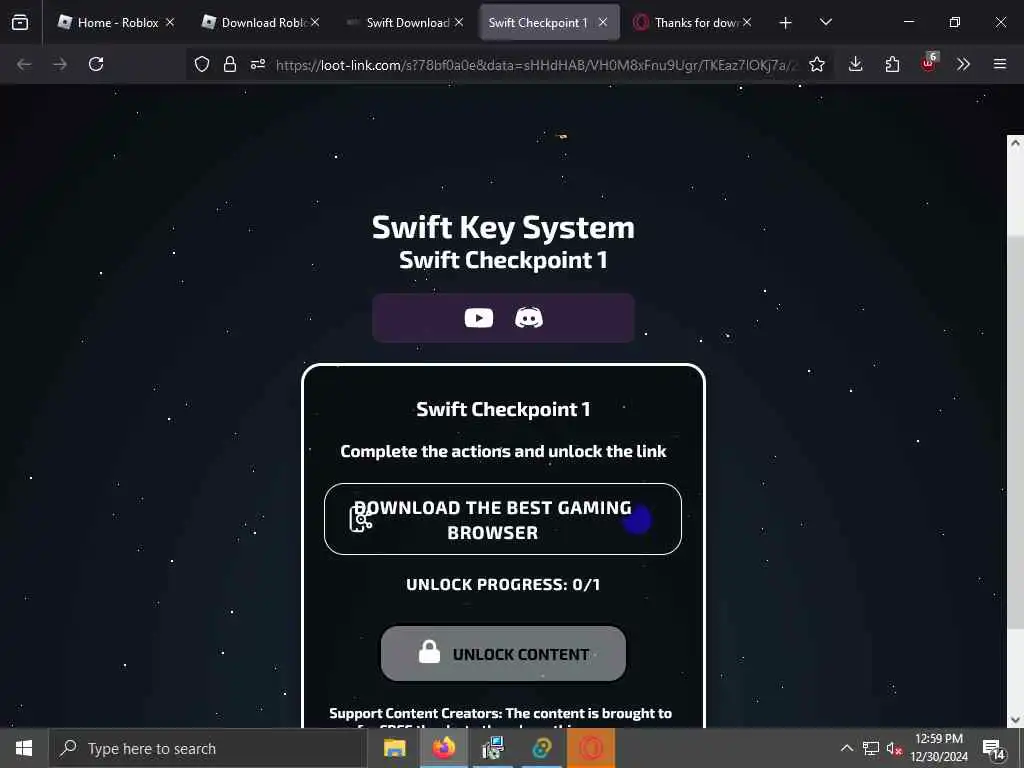Click Download The Best Gaming Browser
This screenshot has height=768, width=1024.
click(x=503, y=519)
